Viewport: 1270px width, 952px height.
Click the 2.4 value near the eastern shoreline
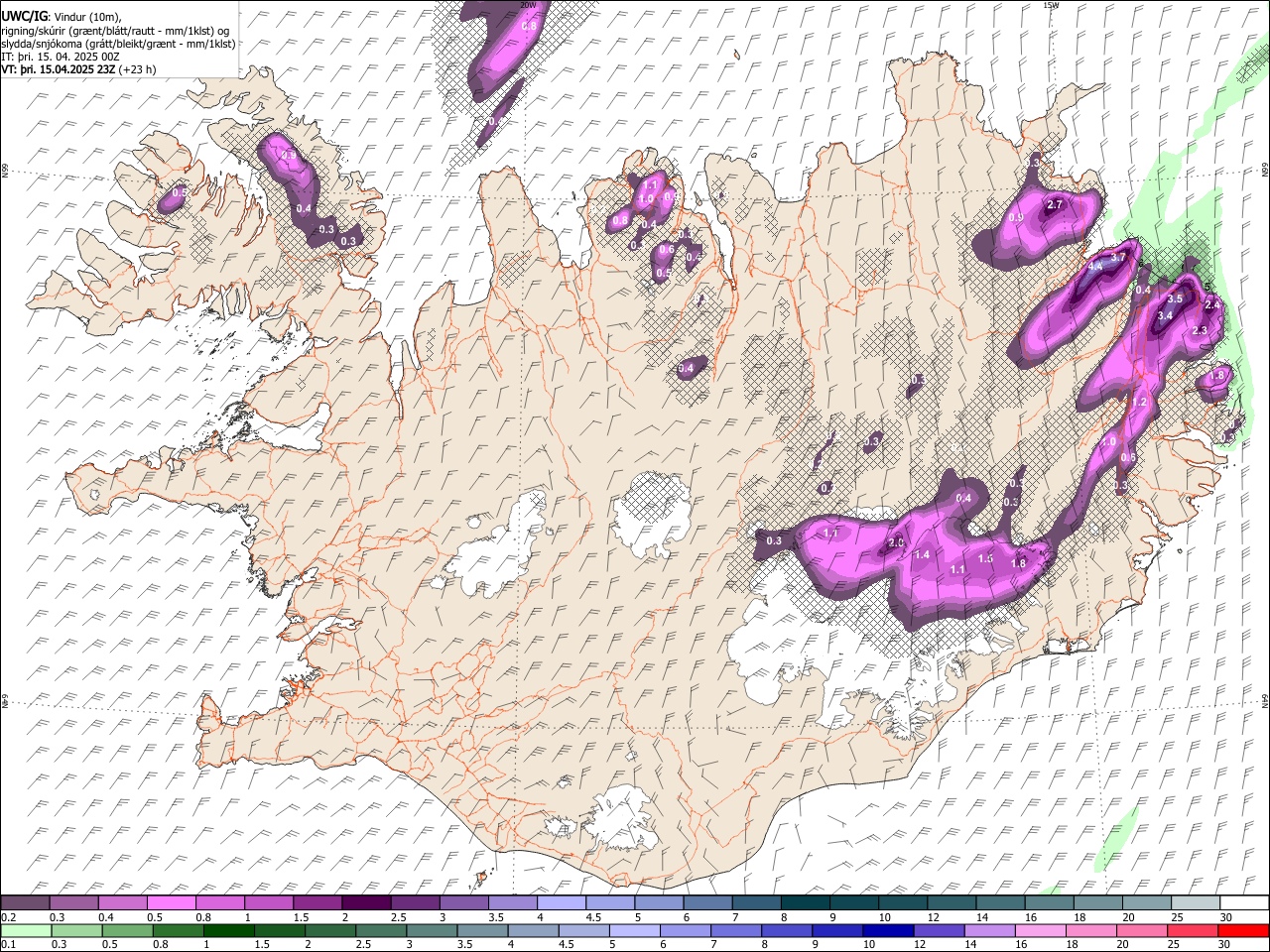(x=1212, y=304)
